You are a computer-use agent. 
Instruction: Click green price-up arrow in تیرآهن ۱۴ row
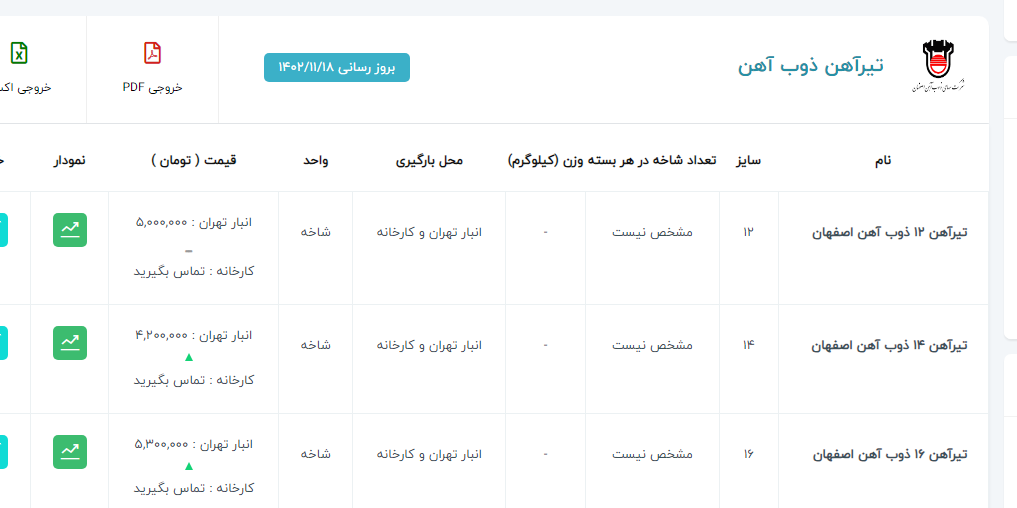[x=189, y=357]
